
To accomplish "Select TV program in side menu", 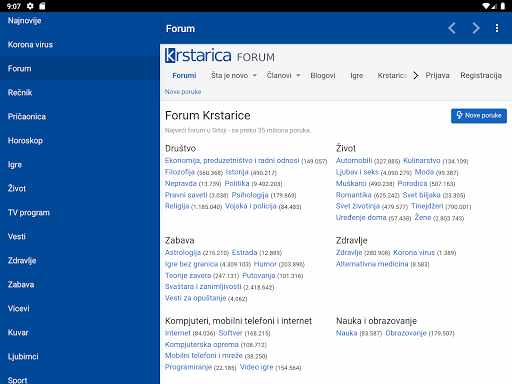I will 80,212.
